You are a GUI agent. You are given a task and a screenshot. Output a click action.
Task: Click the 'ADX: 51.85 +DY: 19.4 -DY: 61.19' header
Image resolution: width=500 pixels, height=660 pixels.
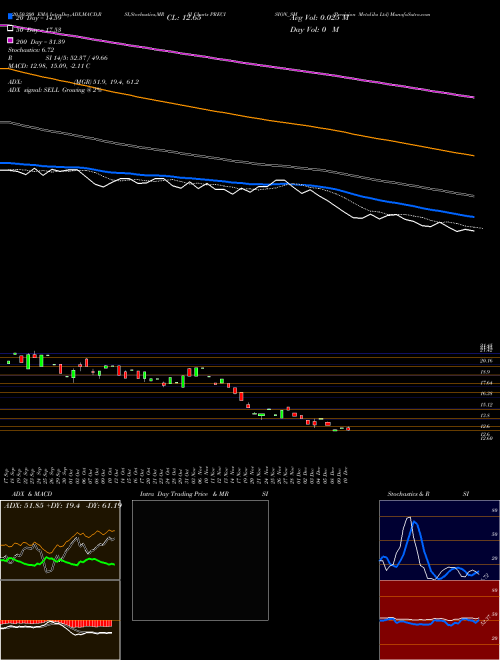pos(62,505)
